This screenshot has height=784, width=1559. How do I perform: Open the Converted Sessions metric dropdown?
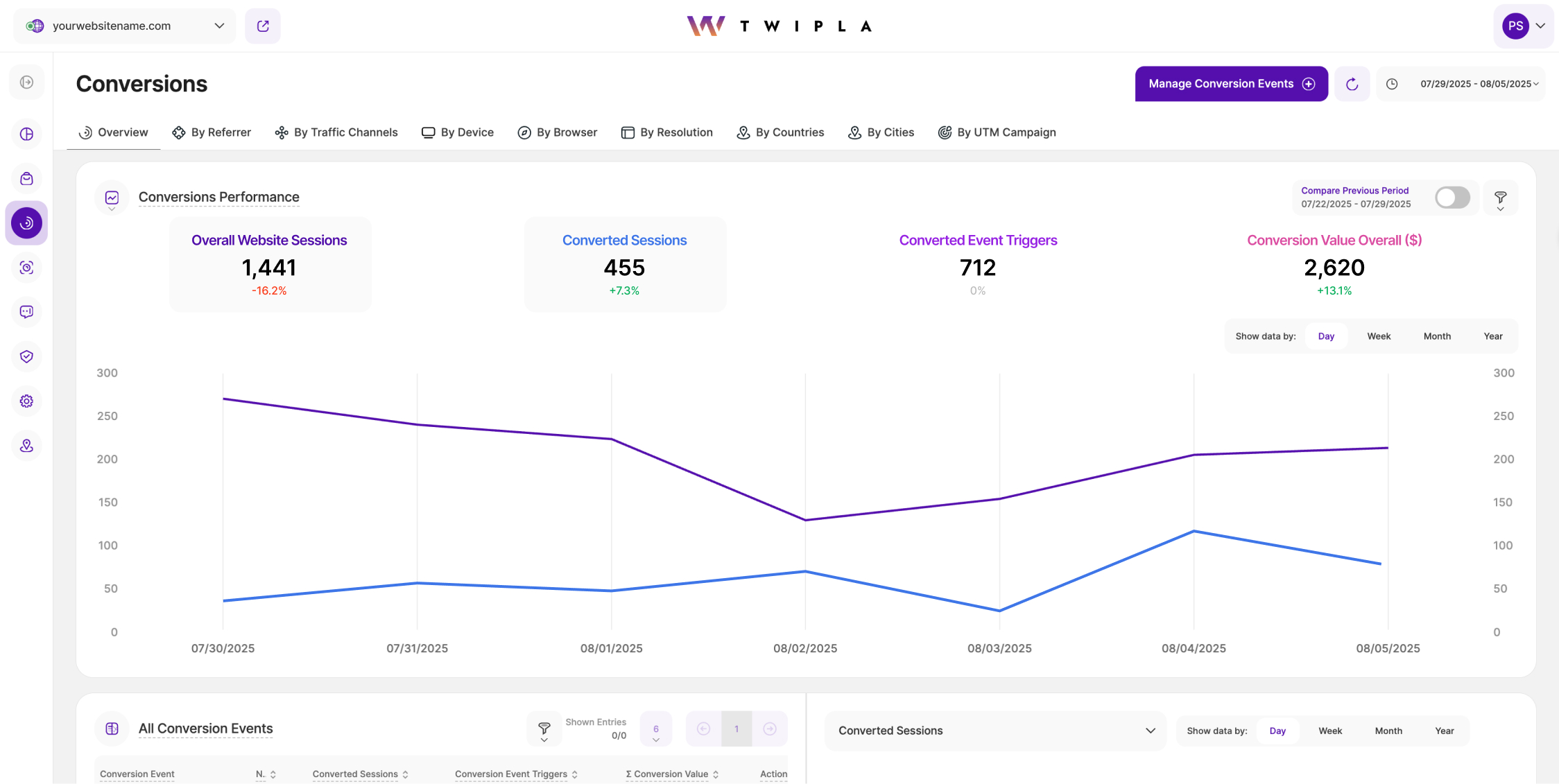[x=995, y=731]
